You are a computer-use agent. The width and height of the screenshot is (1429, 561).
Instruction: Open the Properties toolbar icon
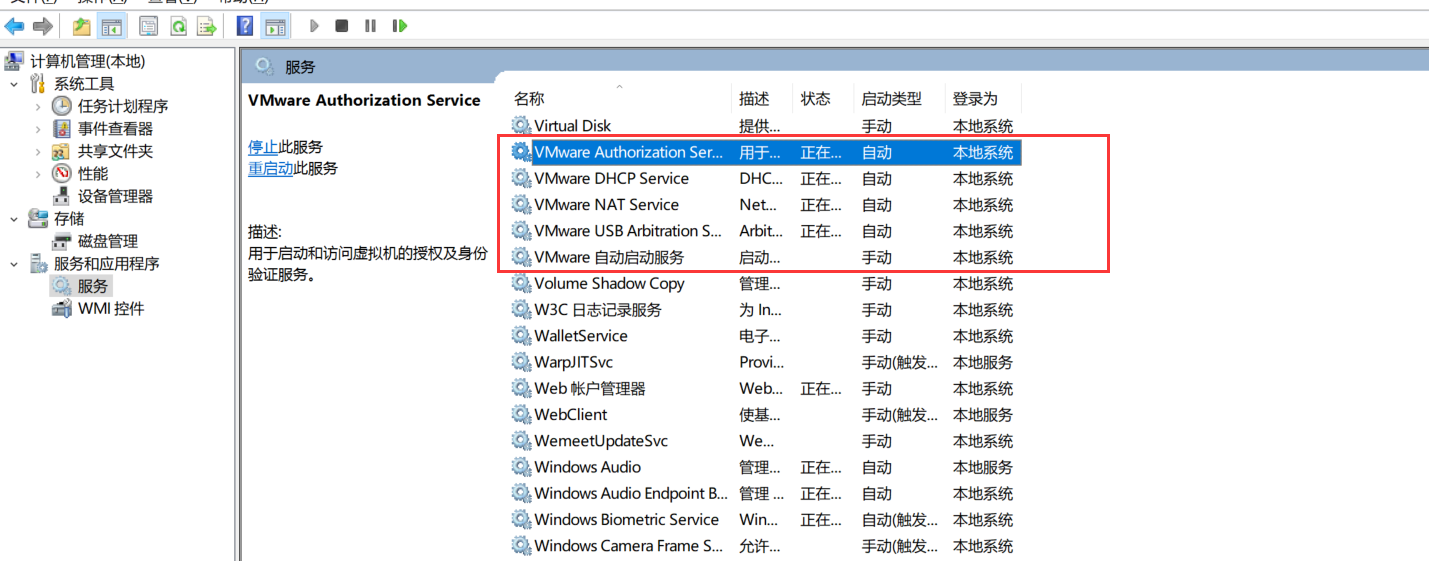coord(149,26)
